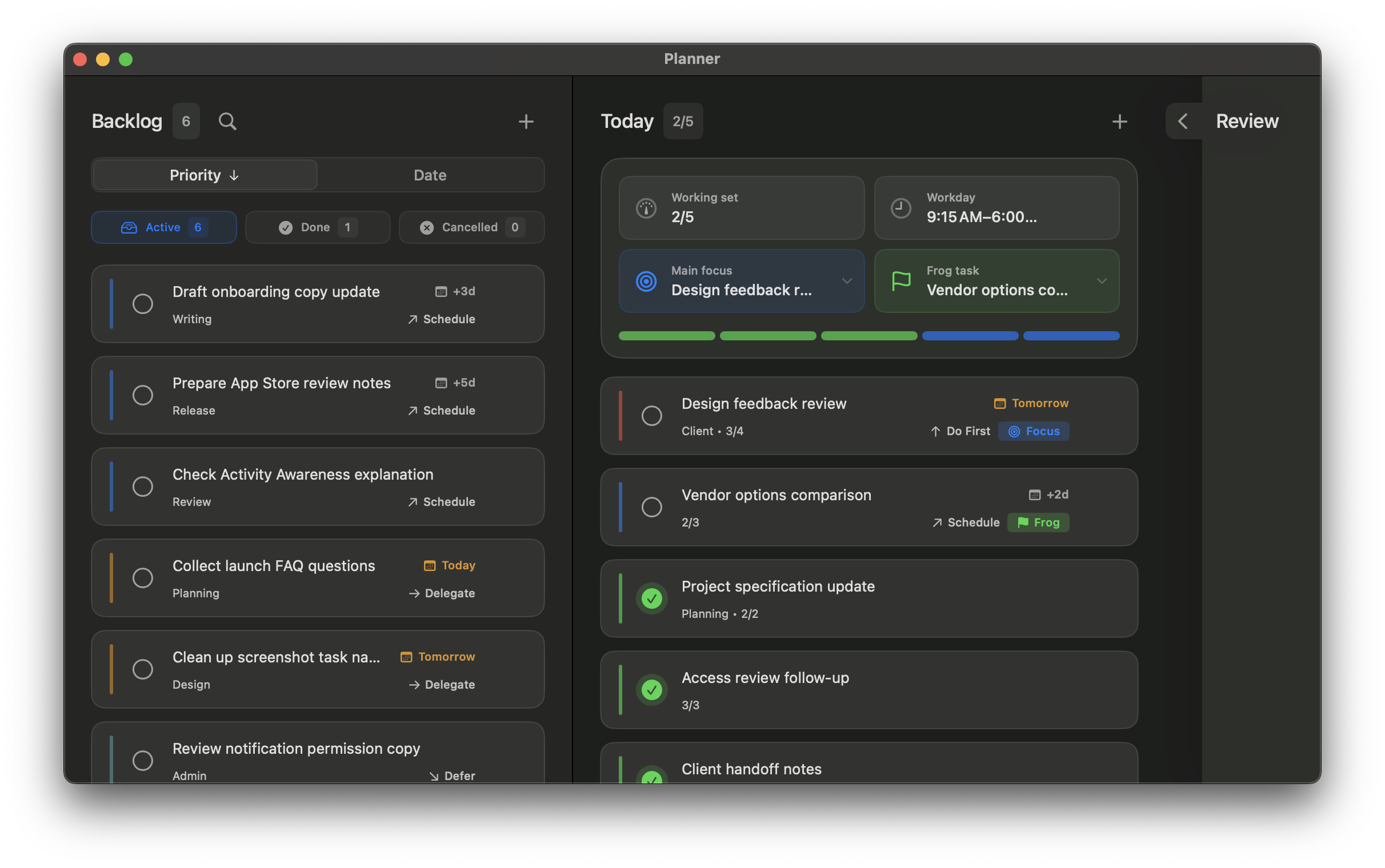
Task: Add a new Today task with plus
Action: [1119, 121]
